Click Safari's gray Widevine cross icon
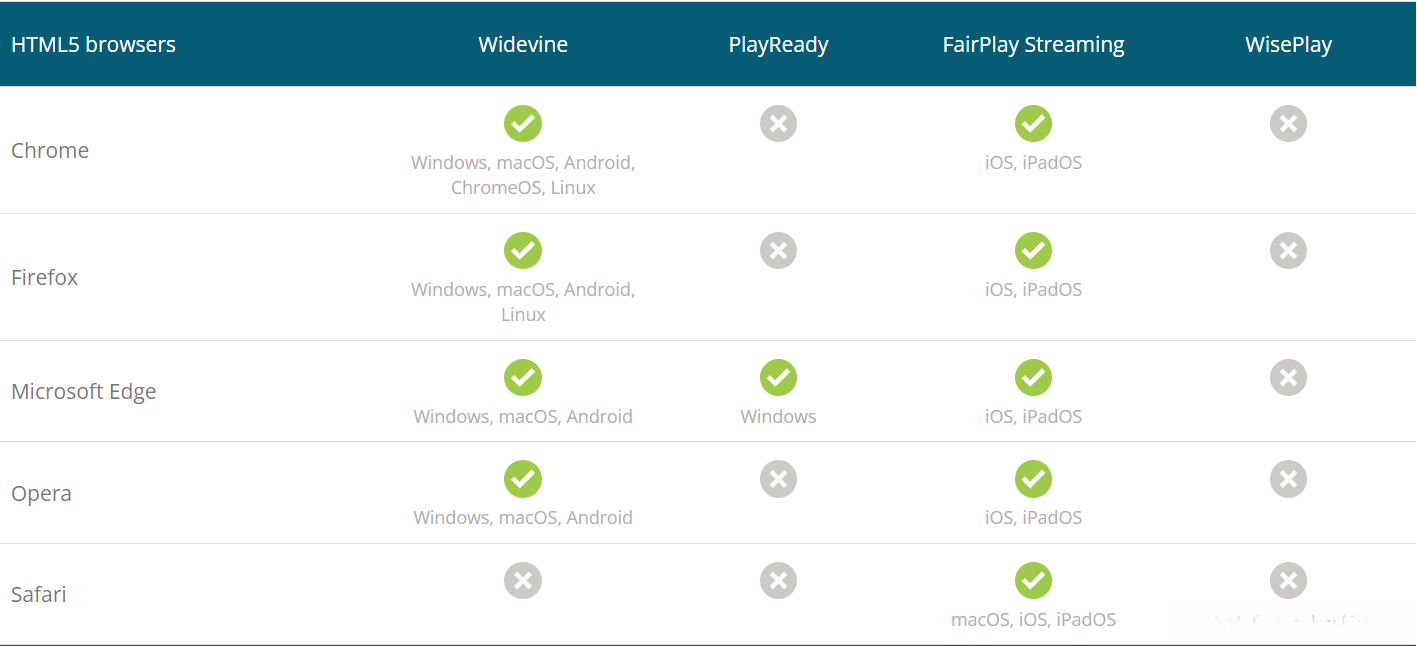The image size is (1417, 646). [x=523, y=581]
